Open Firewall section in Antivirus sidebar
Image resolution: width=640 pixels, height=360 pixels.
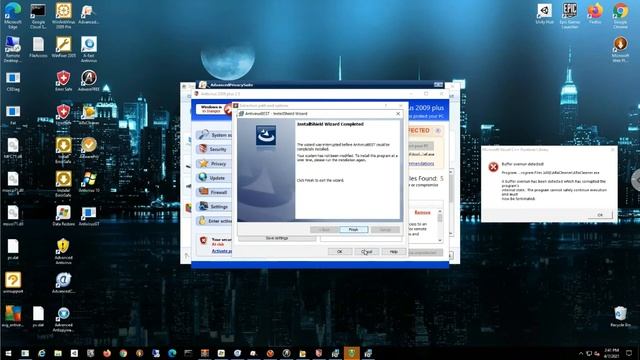click(x=215, y=192)
